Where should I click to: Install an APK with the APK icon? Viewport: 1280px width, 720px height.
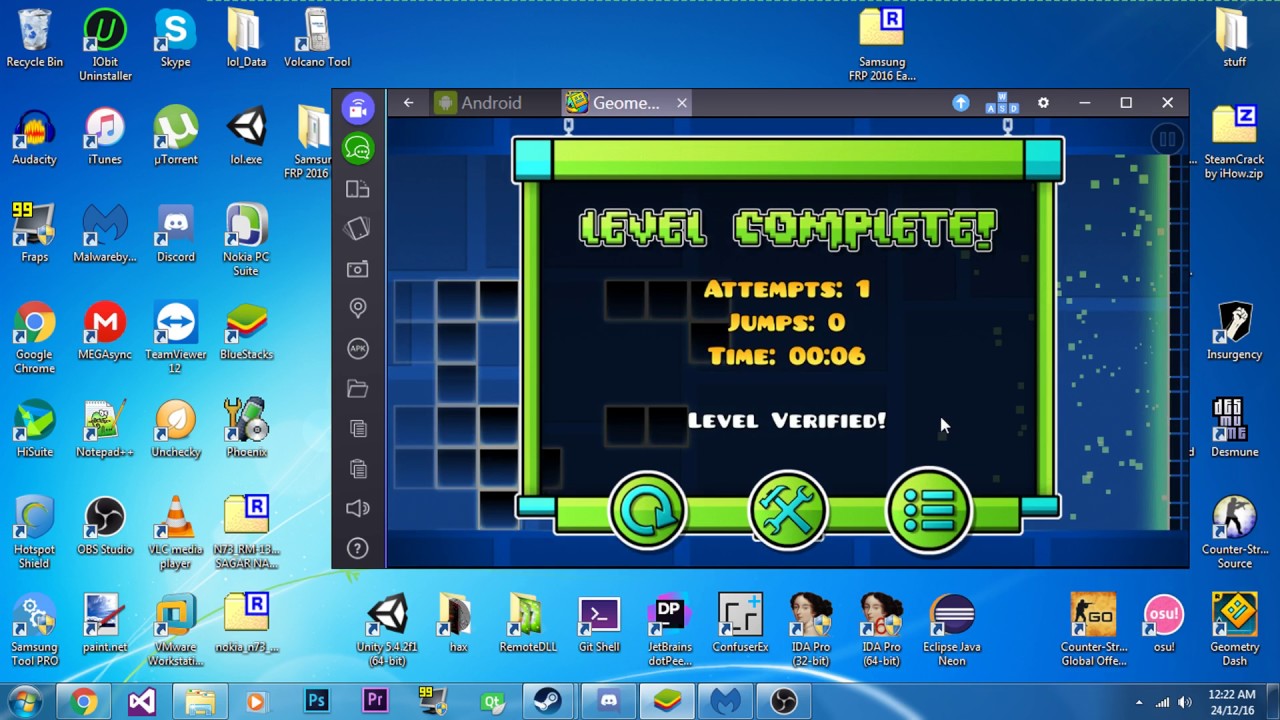point(358,348)
